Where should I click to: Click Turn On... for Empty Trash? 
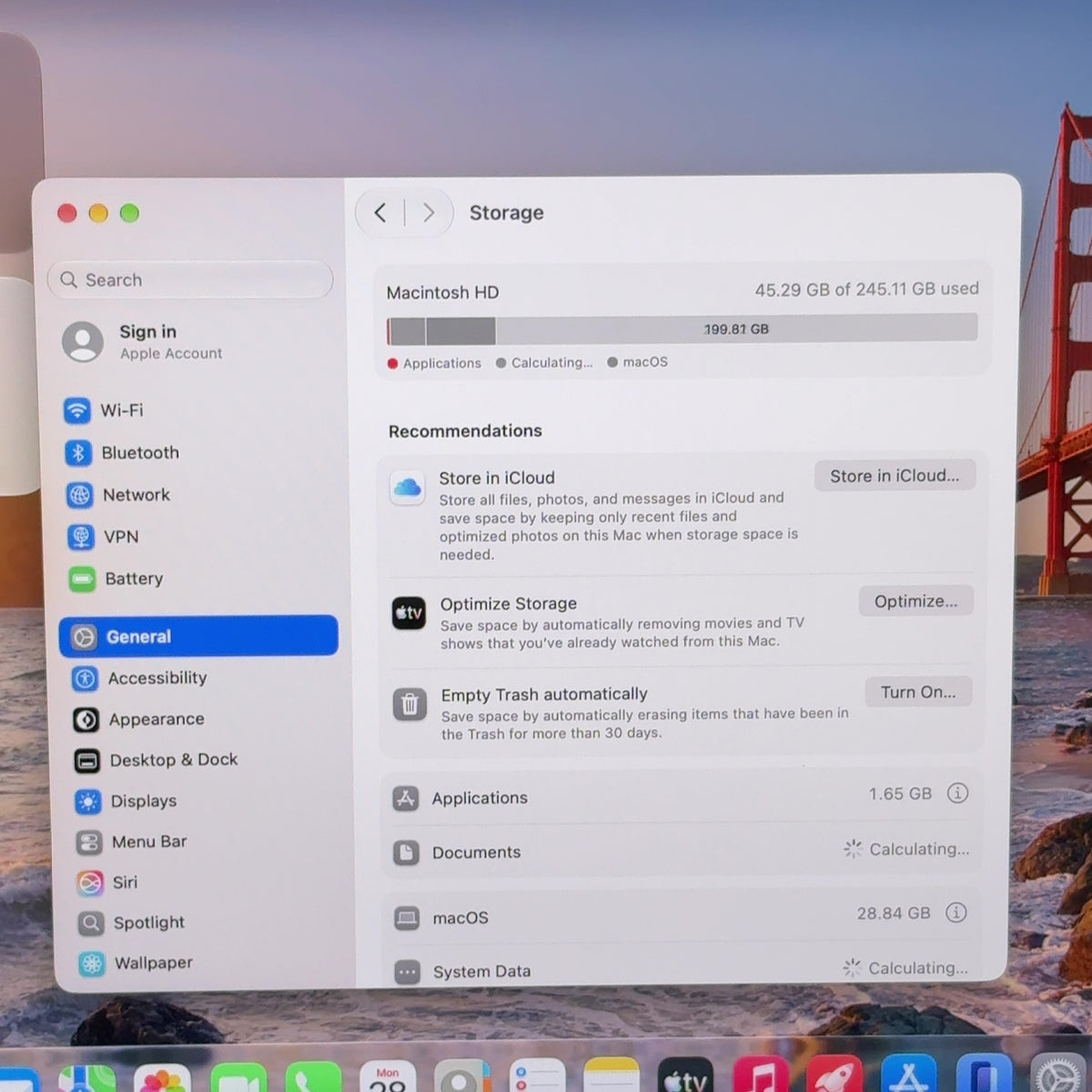918,693
